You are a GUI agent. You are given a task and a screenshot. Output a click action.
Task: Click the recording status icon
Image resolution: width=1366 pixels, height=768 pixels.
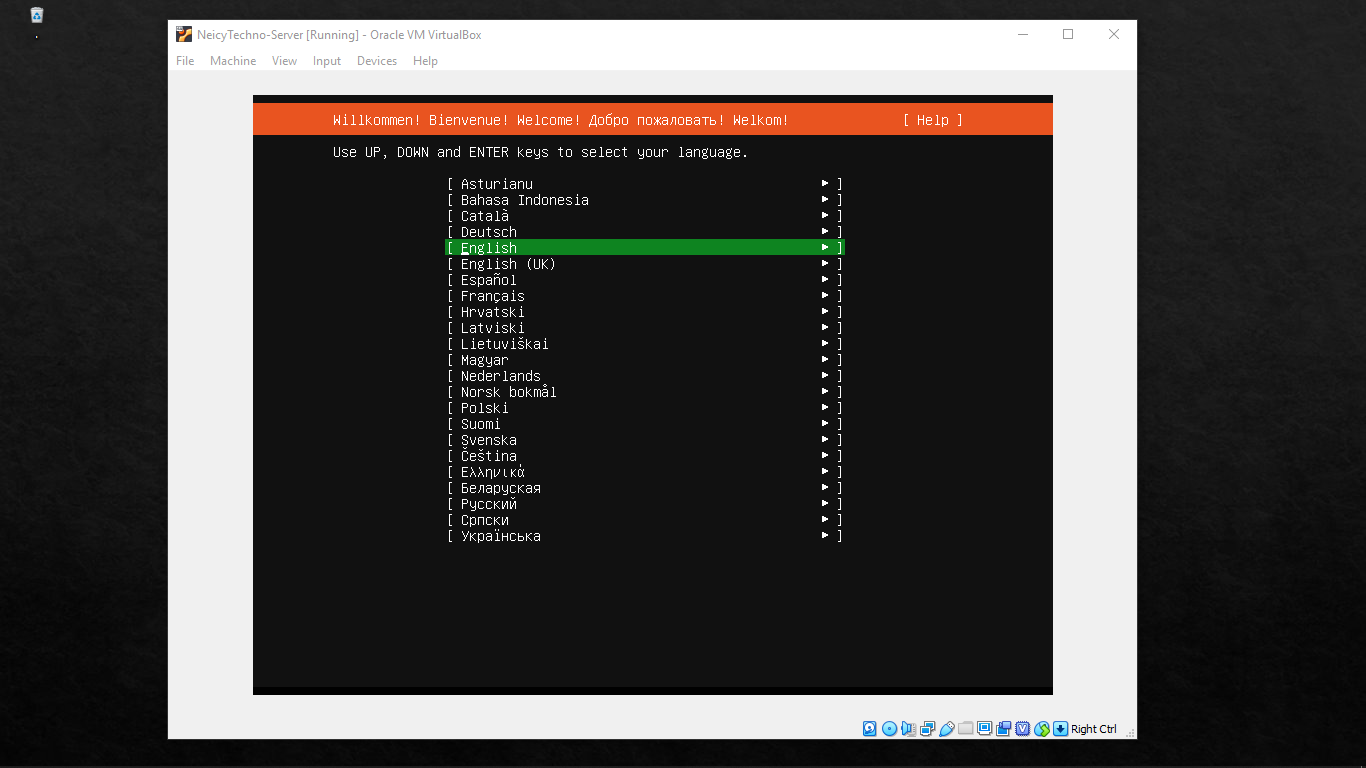pyautogui.click(x=1003, y=729)
